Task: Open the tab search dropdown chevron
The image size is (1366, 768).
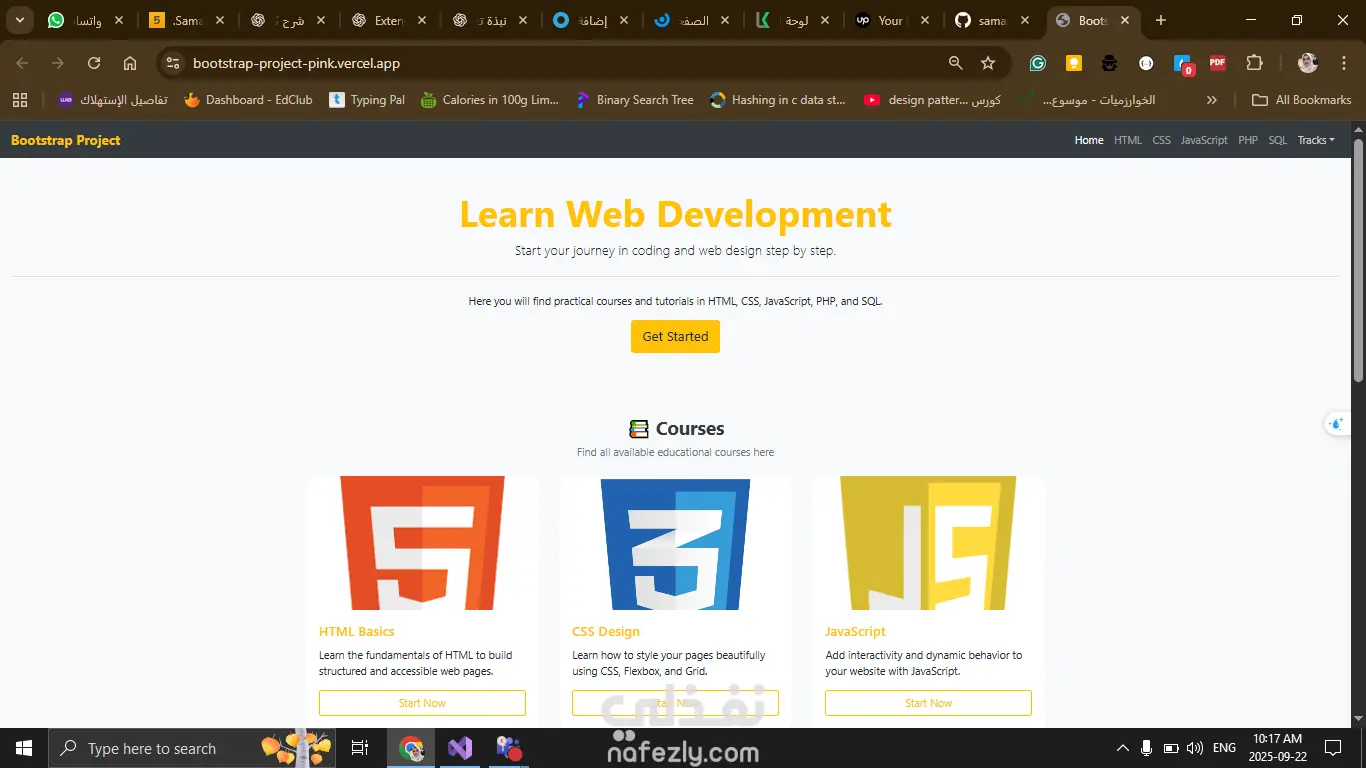Action: click(20, 20)
